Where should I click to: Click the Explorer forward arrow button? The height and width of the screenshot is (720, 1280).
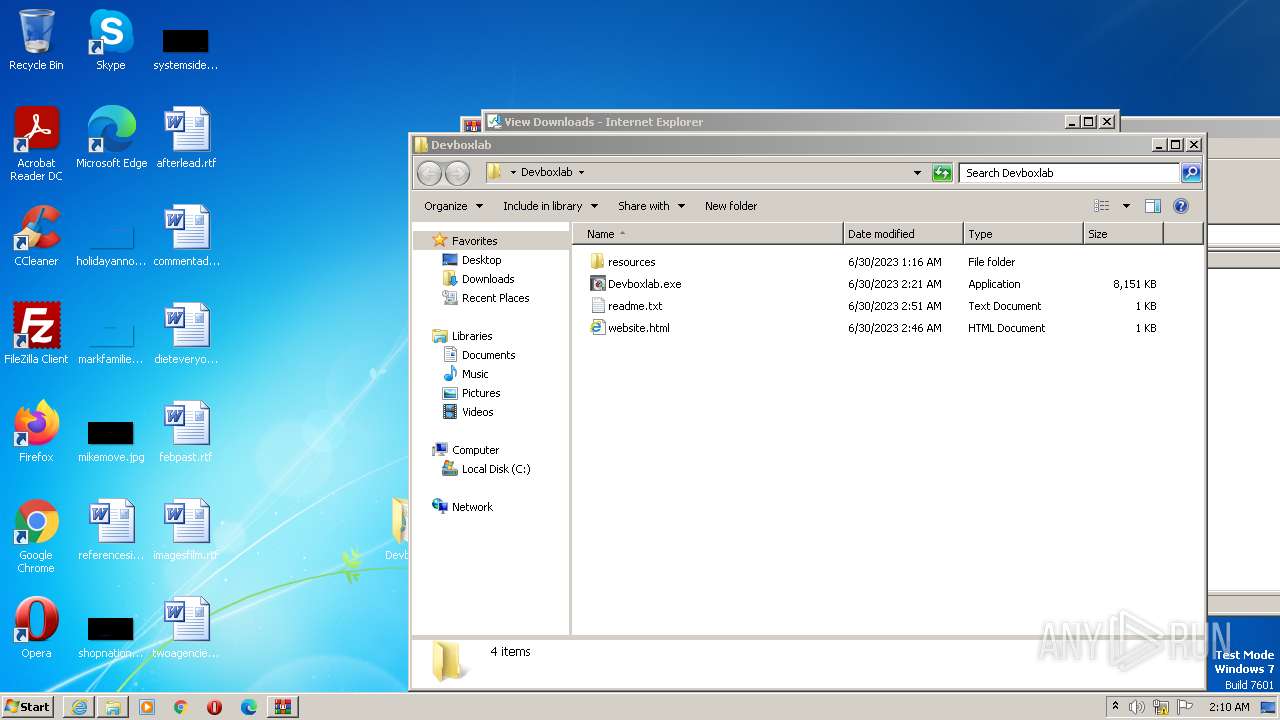click(457, 173)
